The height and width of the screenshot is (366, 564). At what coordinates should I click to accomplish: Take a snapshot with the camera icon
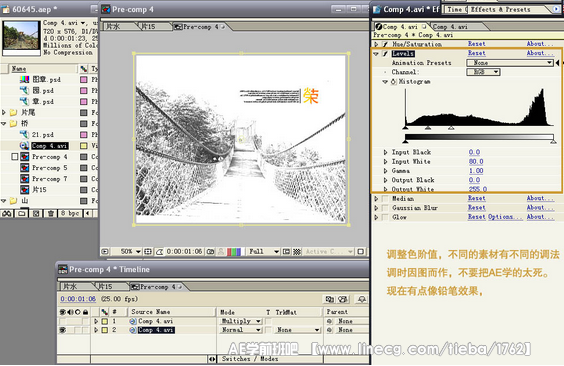coord(210,252)
